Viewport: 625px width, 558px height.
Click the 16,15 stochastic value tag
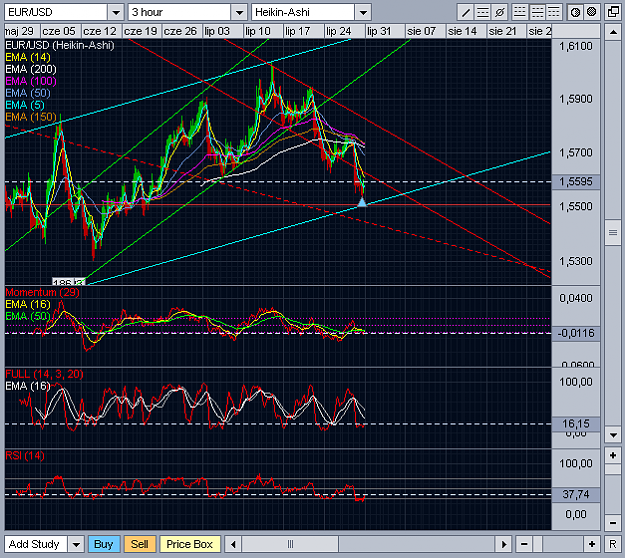coord(576,424)
